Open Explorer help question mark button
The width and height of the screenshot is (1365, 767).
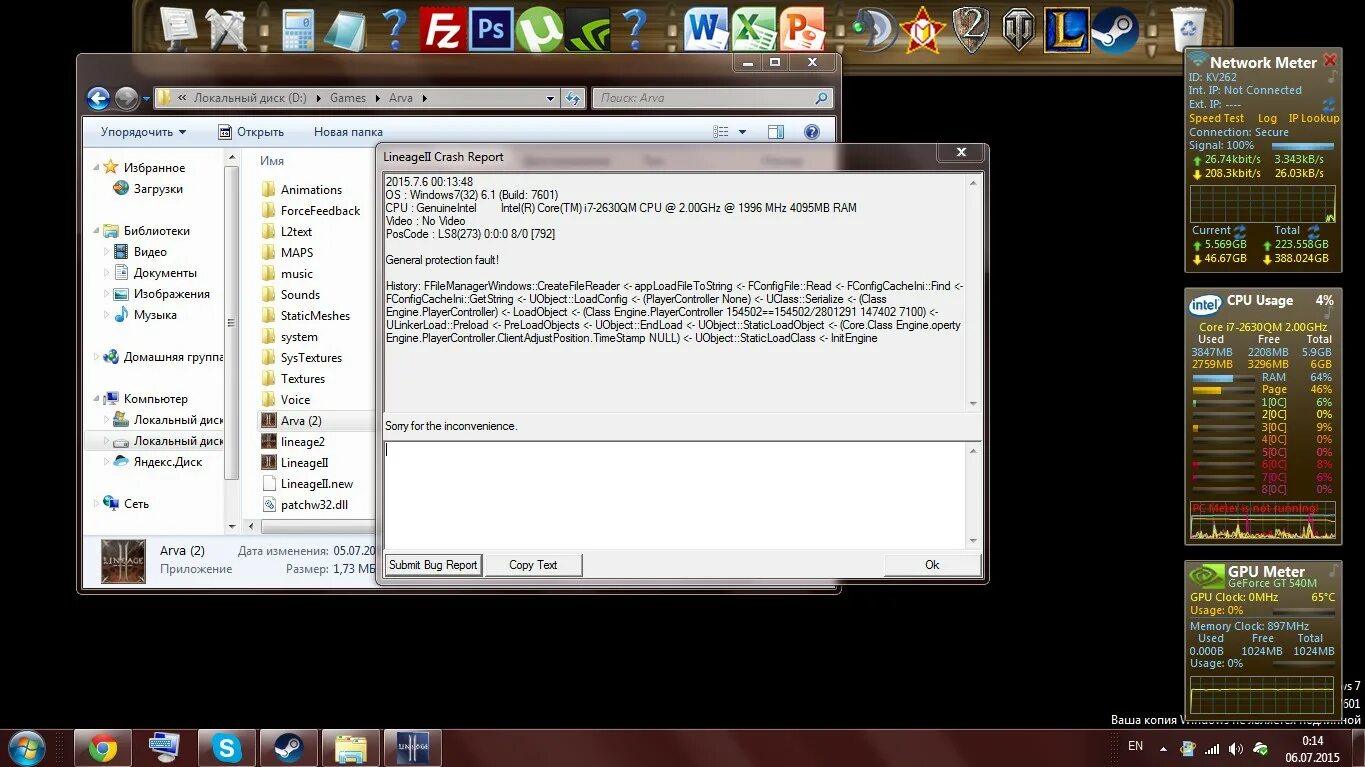[812, 132]
